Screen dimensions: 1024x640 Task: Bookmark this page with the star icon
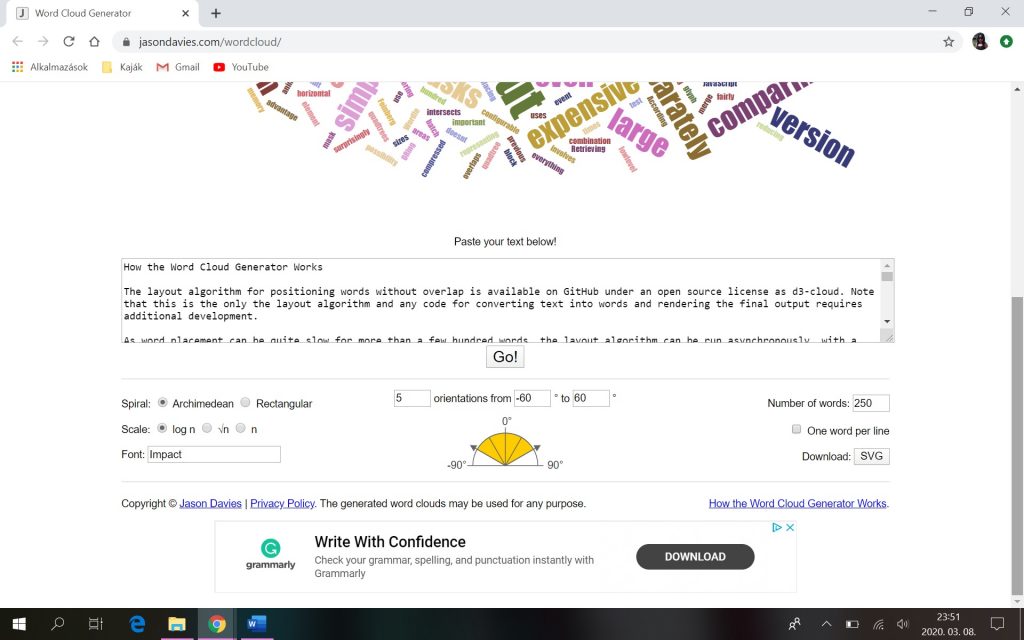[948, 42]
